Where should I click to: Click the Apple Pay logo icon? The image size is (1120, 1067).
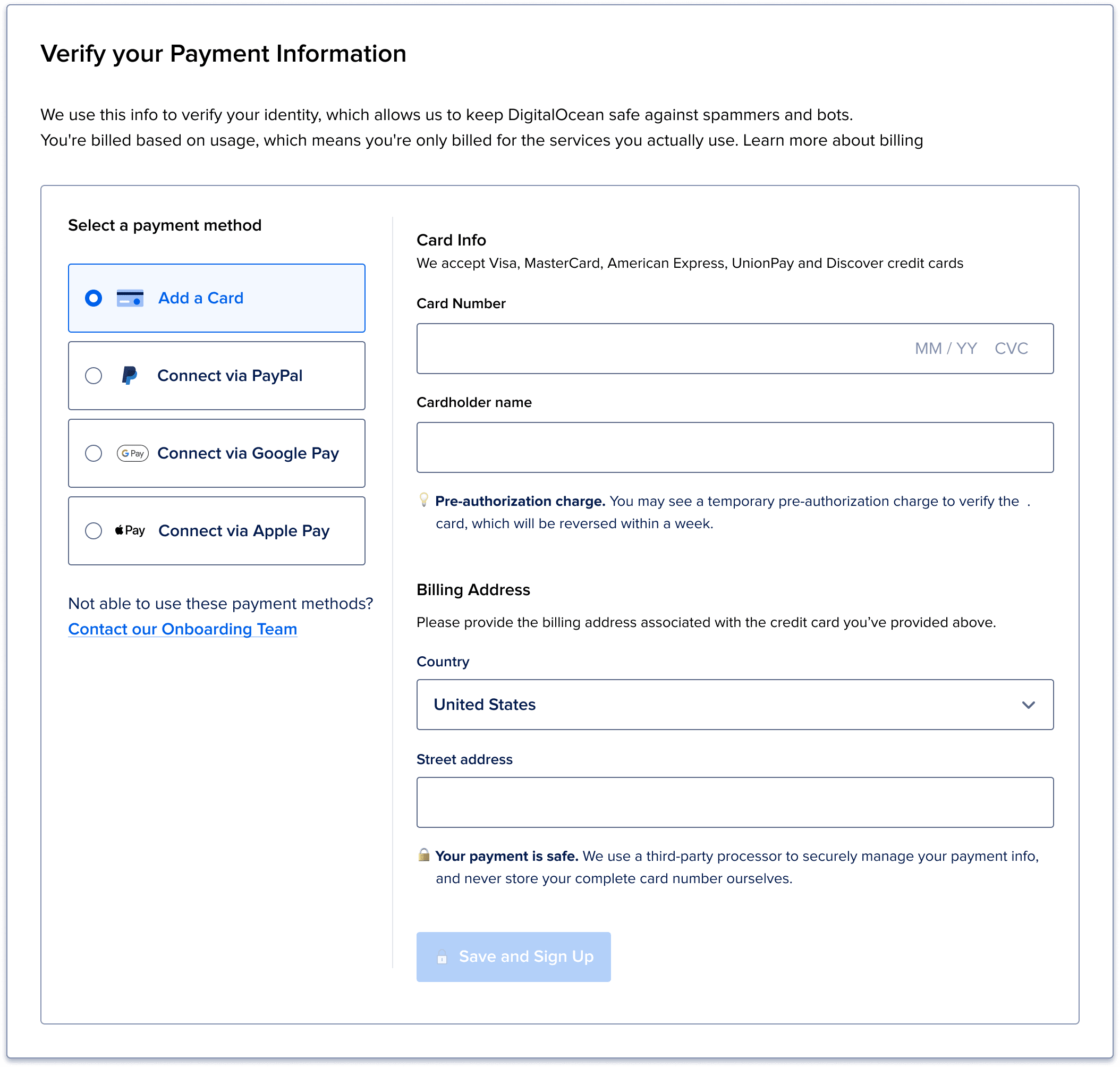[130, 531]
